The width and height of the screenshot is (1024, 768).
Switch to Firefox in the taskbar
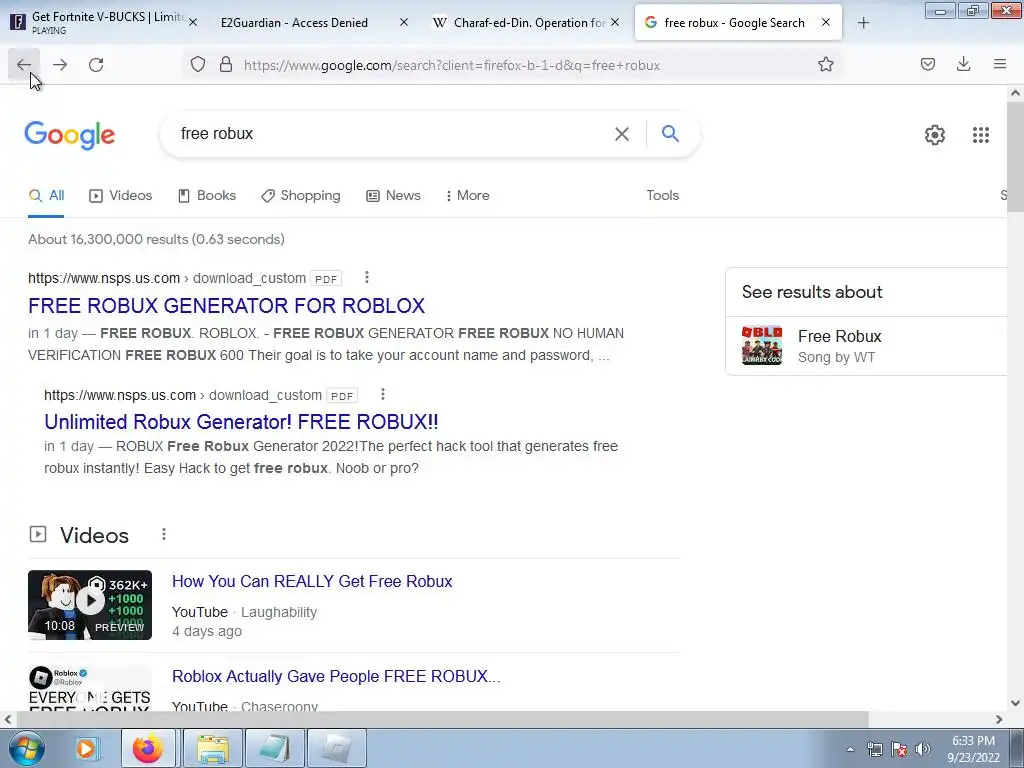coord(148,748)
